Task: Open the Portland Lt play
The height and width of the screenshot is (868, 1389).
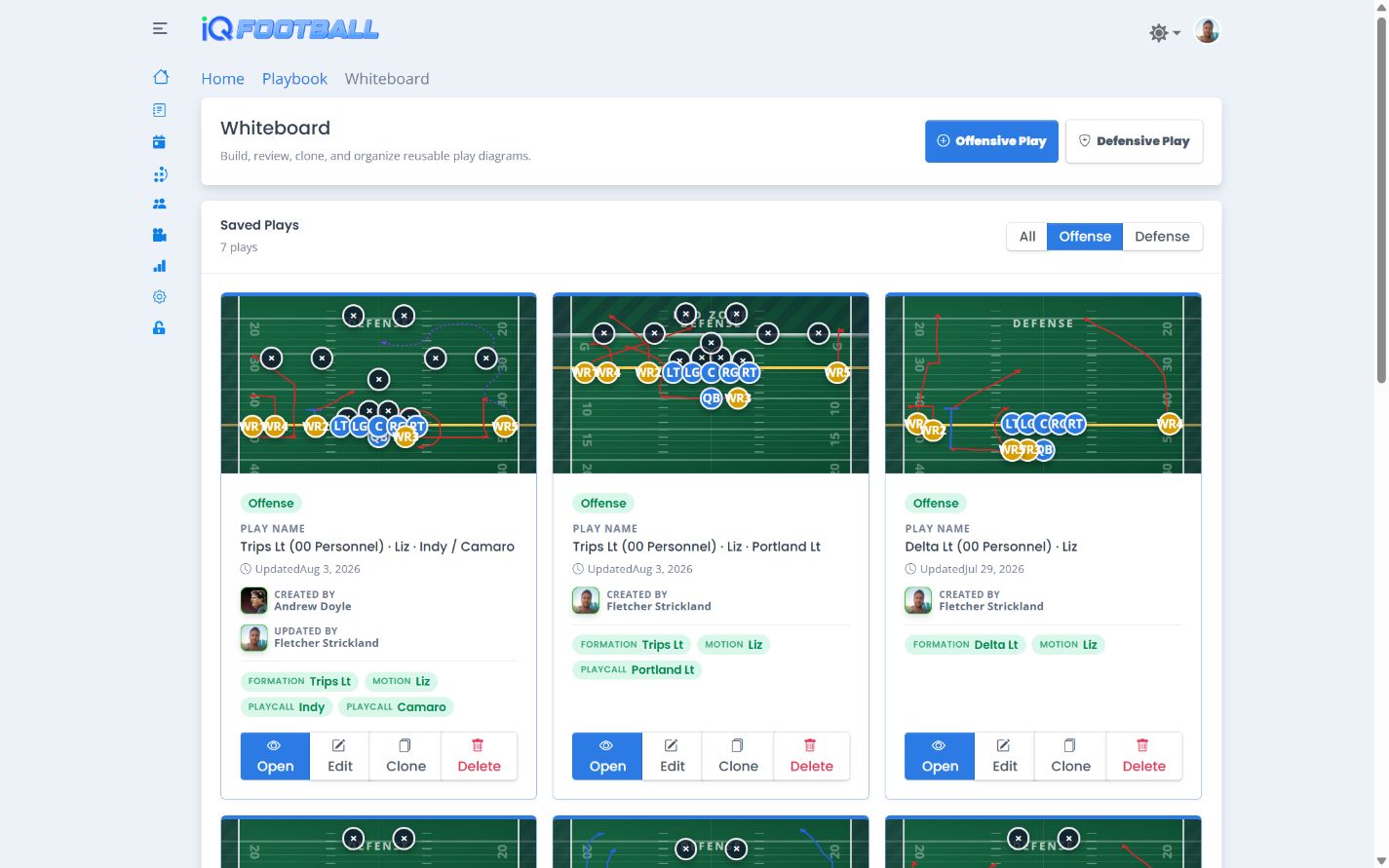Action: (607, 757)
